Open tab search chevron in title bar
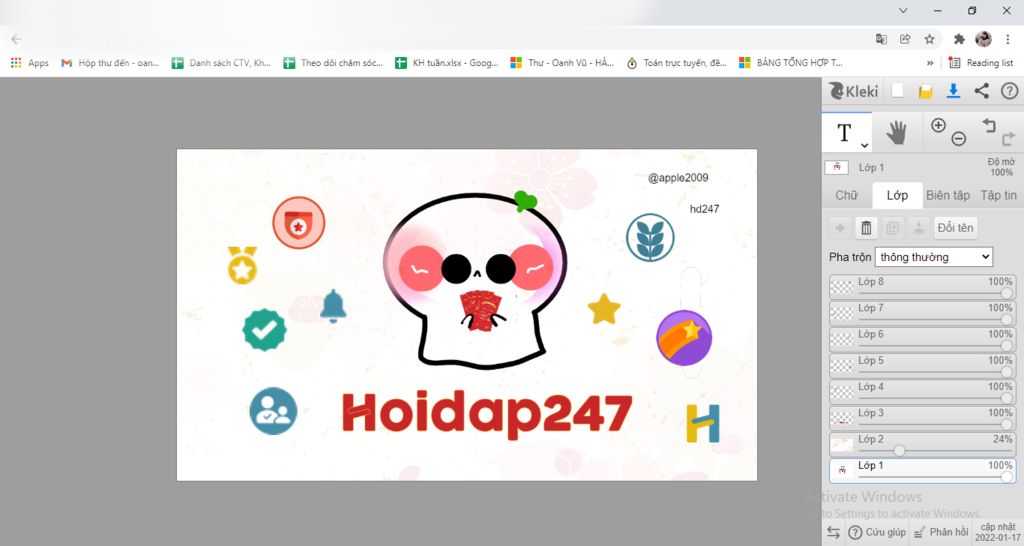Viewport: 1024px width, 546px height. 903,10
